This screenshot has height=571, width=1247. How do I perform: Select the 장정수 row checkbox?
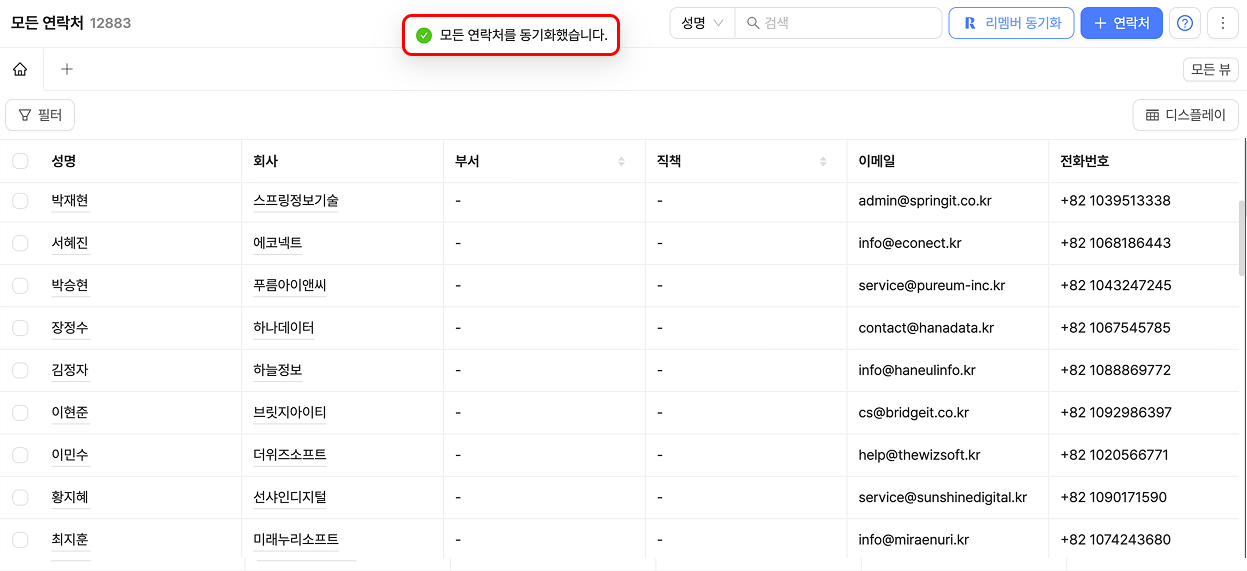[x=20, y=328]
